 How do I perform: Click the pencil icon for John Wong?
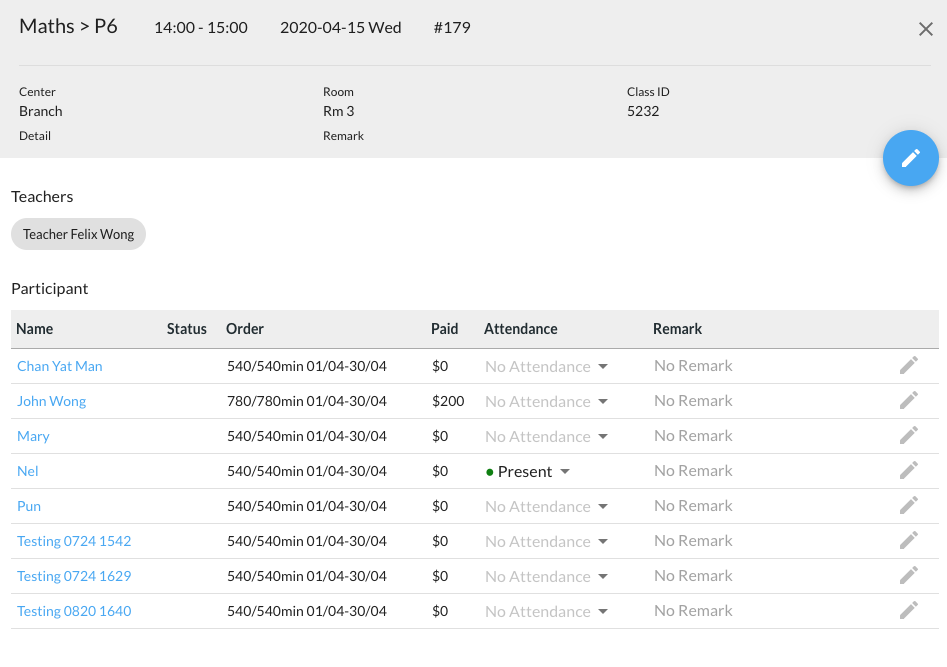coord(908,401)
